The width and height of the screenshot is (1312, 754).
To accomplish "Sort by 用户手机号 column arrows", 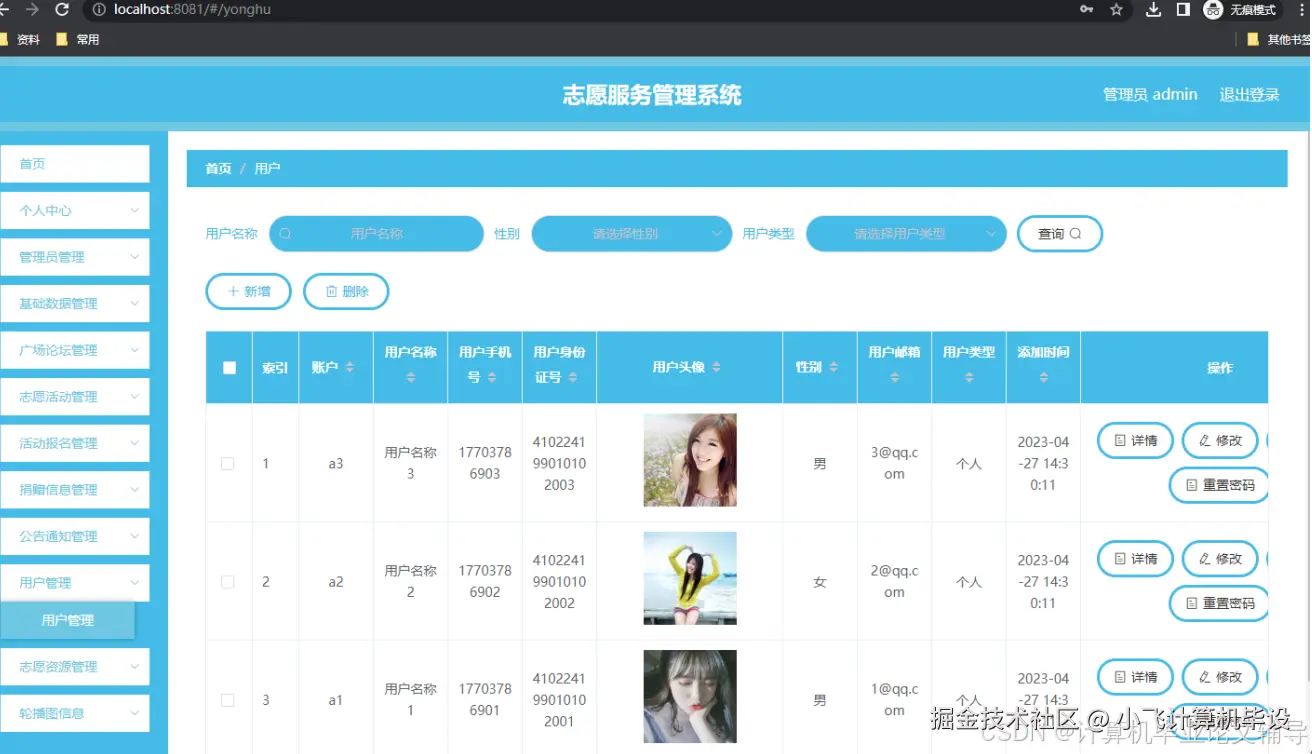I will (x=492, y=377).
